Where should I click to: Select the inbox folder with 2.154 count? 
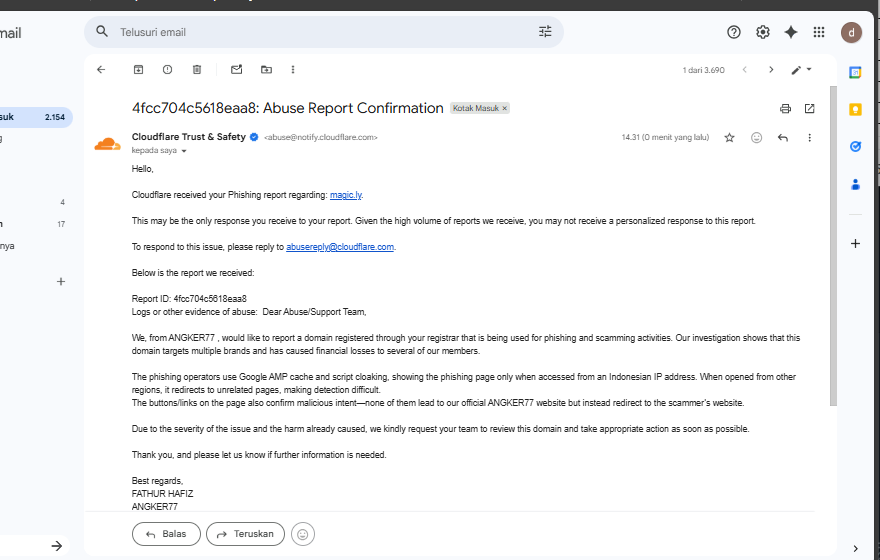coord(35,117)
